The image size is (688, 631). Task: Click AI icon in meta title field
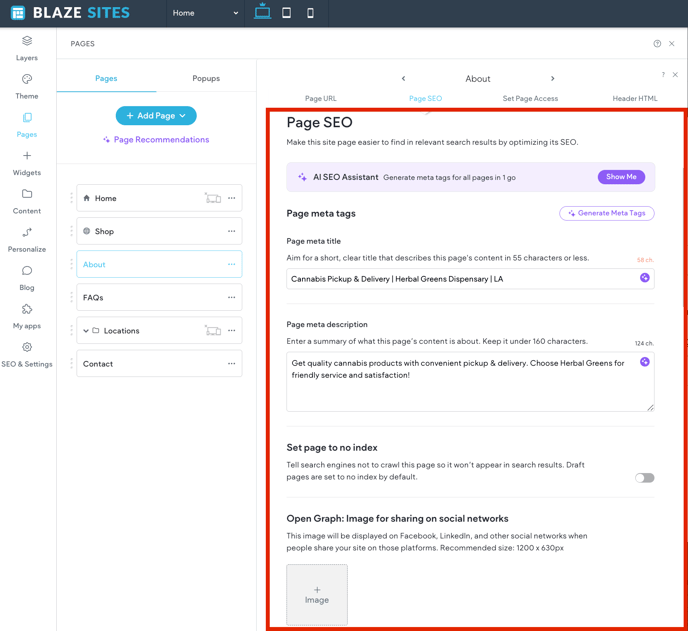click(x=644, y=278)
